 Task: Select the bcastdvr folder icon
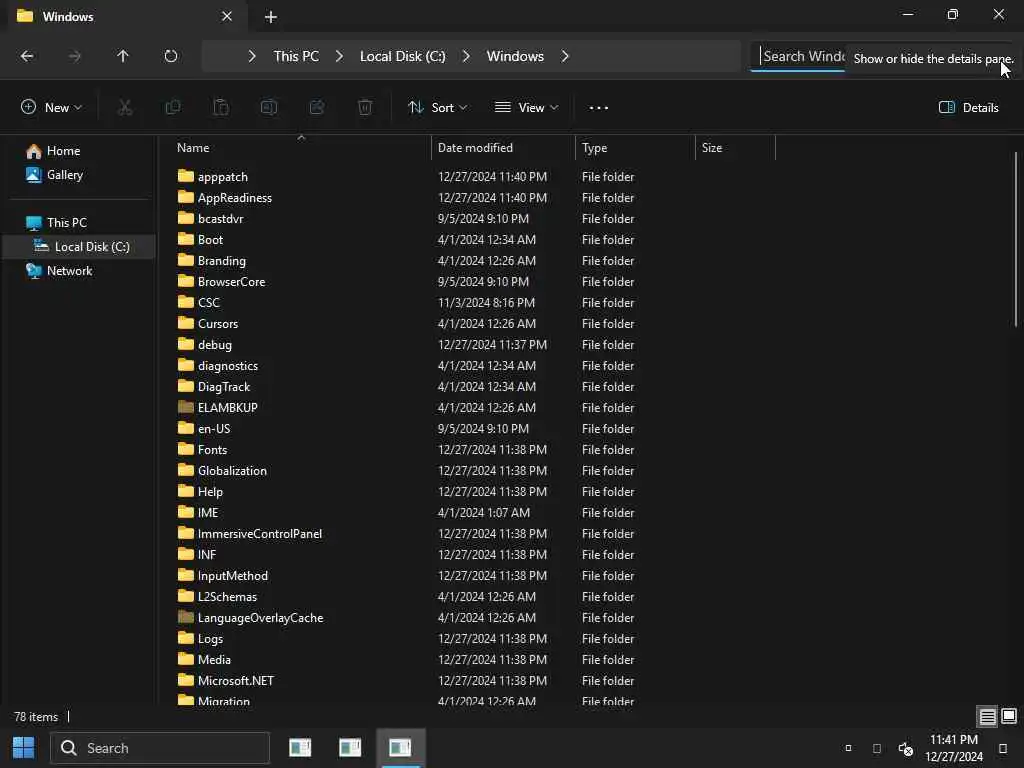point(186,218)
